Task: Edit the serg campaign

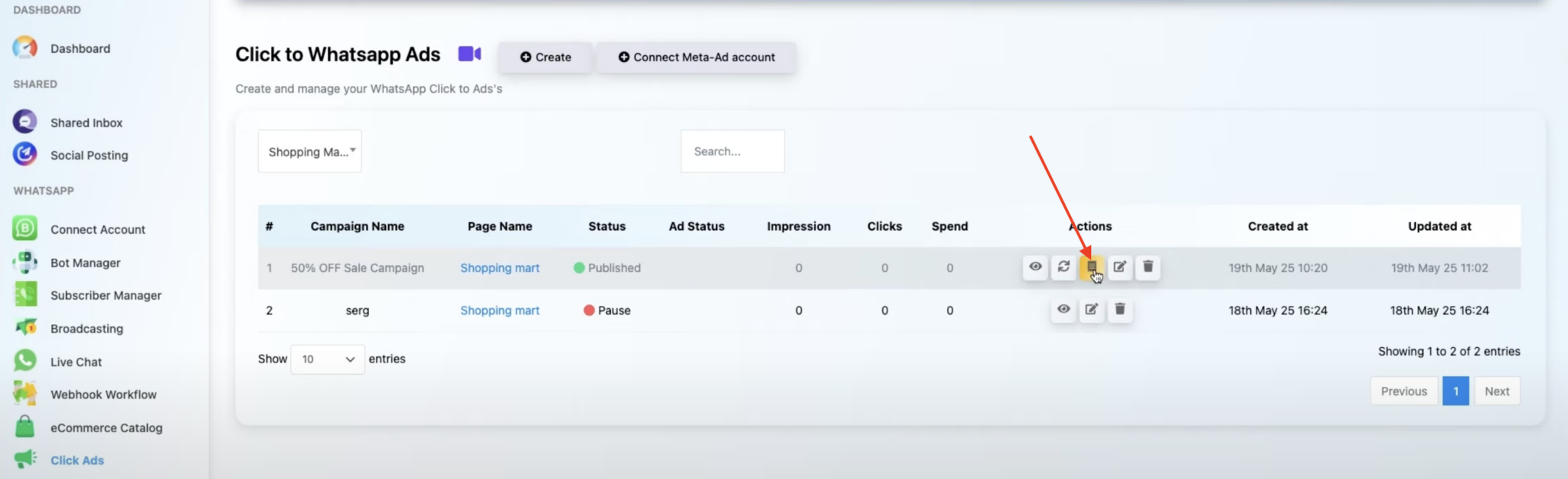Action: point(1091,310)
